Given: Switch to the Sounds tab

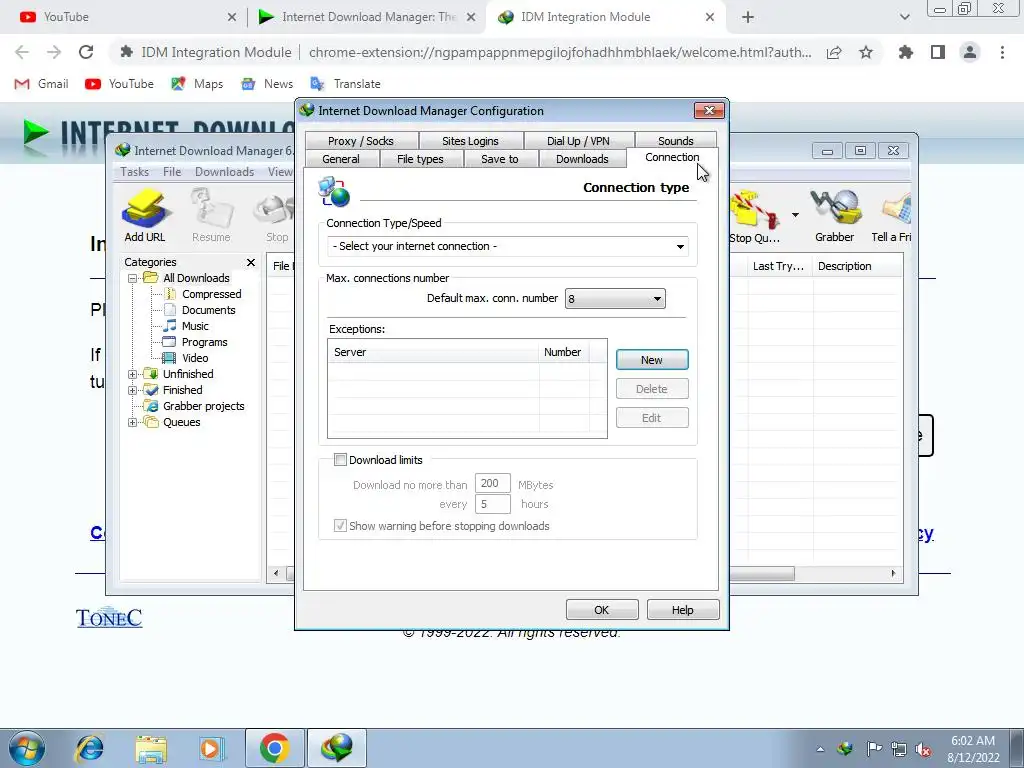Looking at the screenshot, I should [x=675, y=140].
